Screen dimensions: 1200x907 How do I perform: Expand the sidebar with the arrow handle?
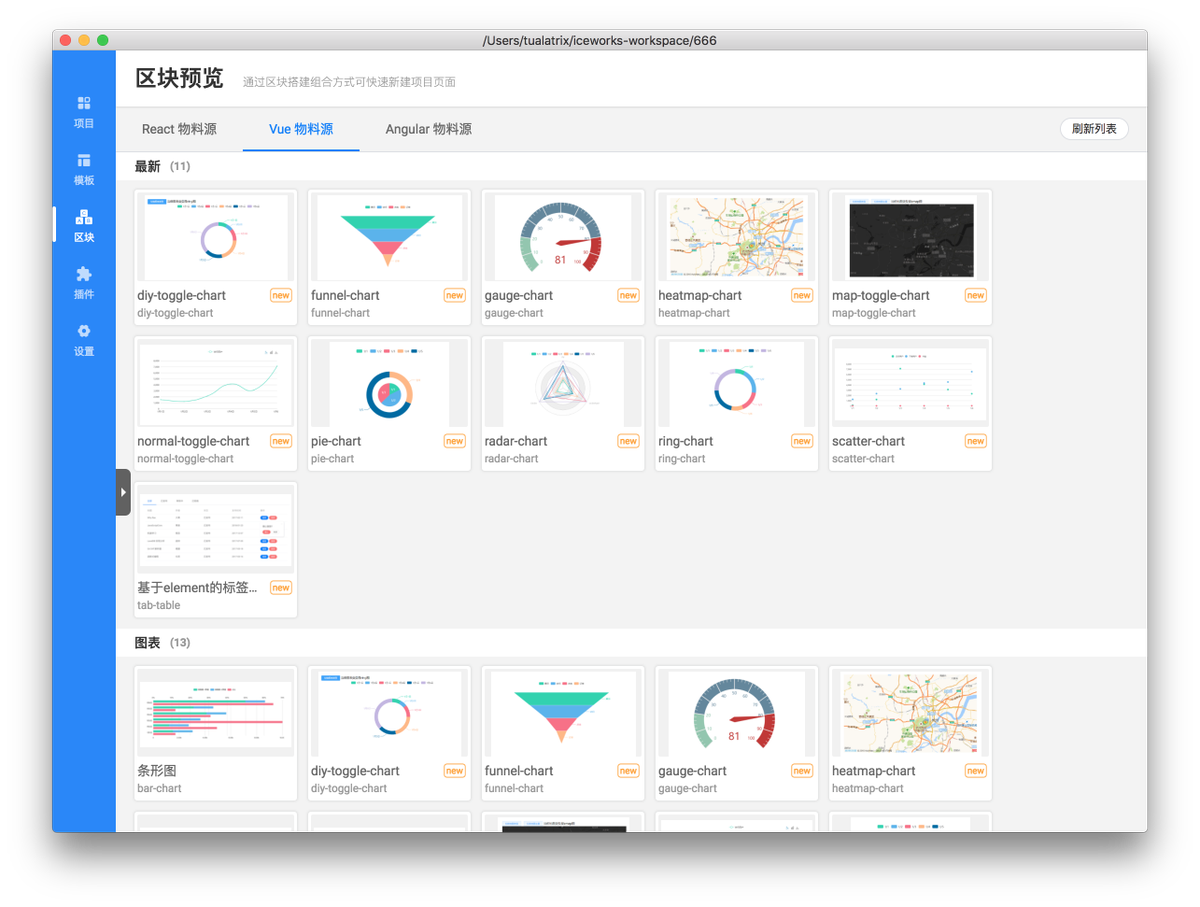[123, 492]
